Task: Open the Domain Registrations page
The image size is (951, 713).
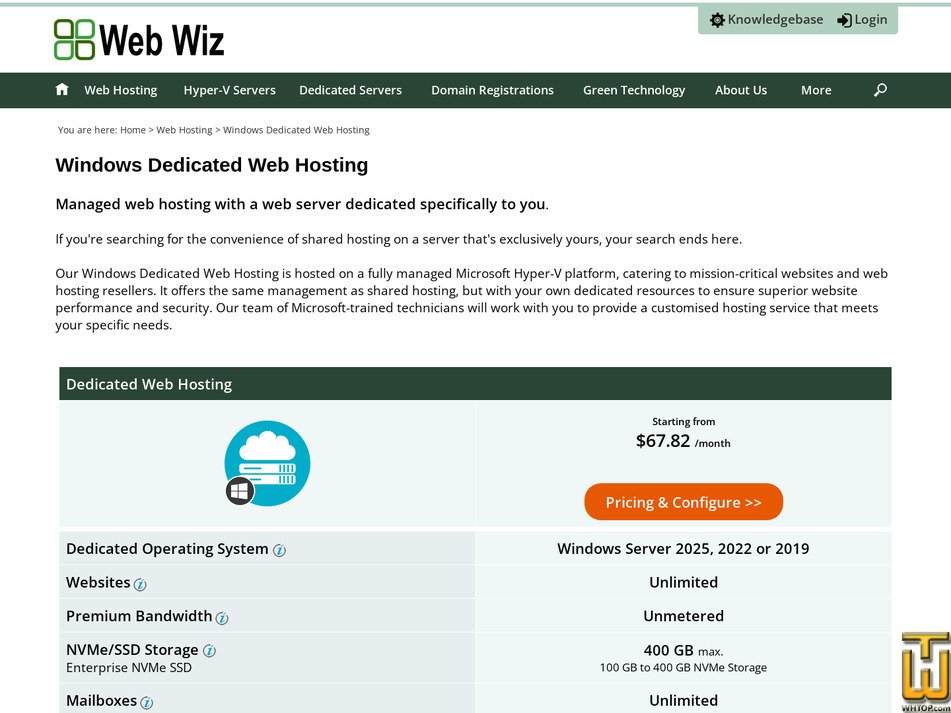Action: pyautogui.click(x=492, y=90)
